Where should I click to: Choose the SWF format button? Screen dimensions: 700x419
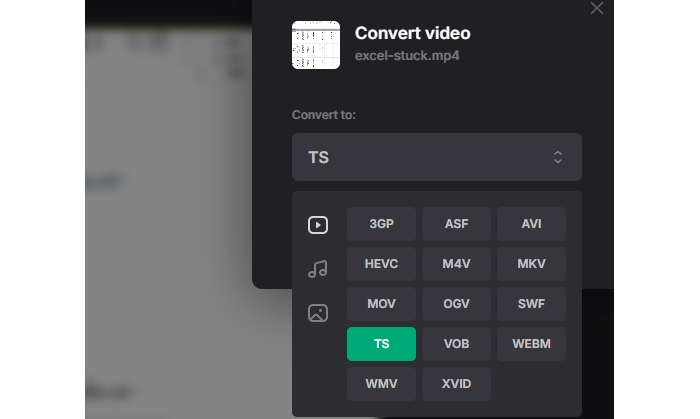tap(531, 304)
